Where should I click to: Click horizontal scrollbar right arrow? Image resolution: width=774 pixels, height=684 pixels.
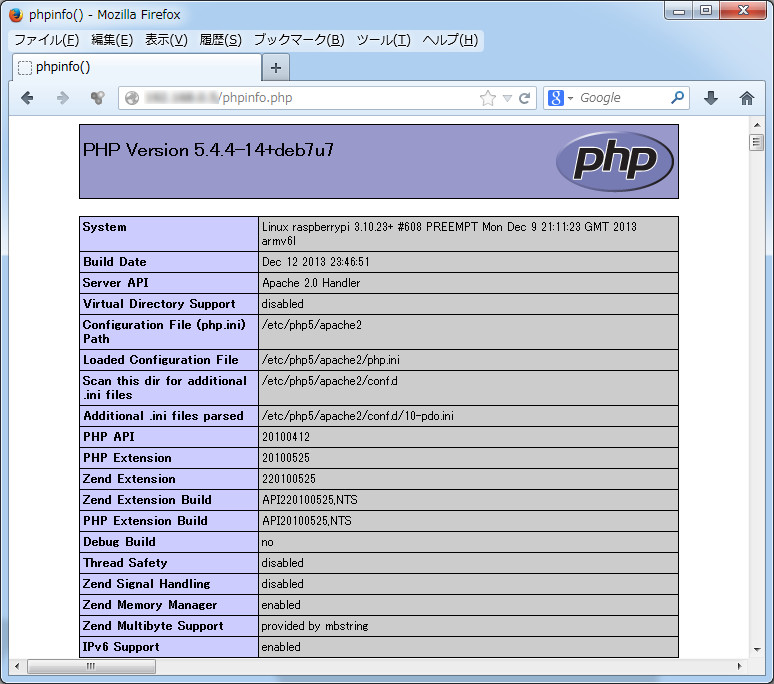pos(739,666)
